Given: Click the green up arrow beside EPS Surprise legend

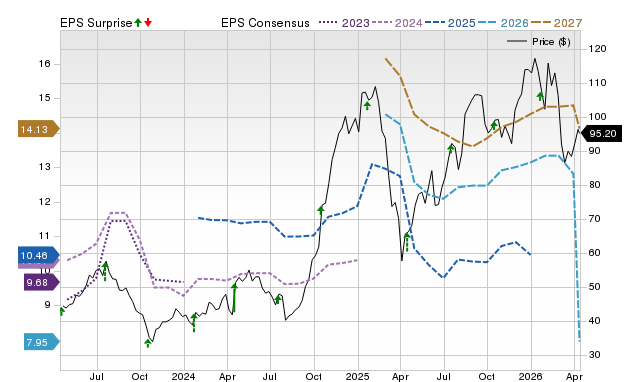Looking at the screenshot, I should point(138,23).
